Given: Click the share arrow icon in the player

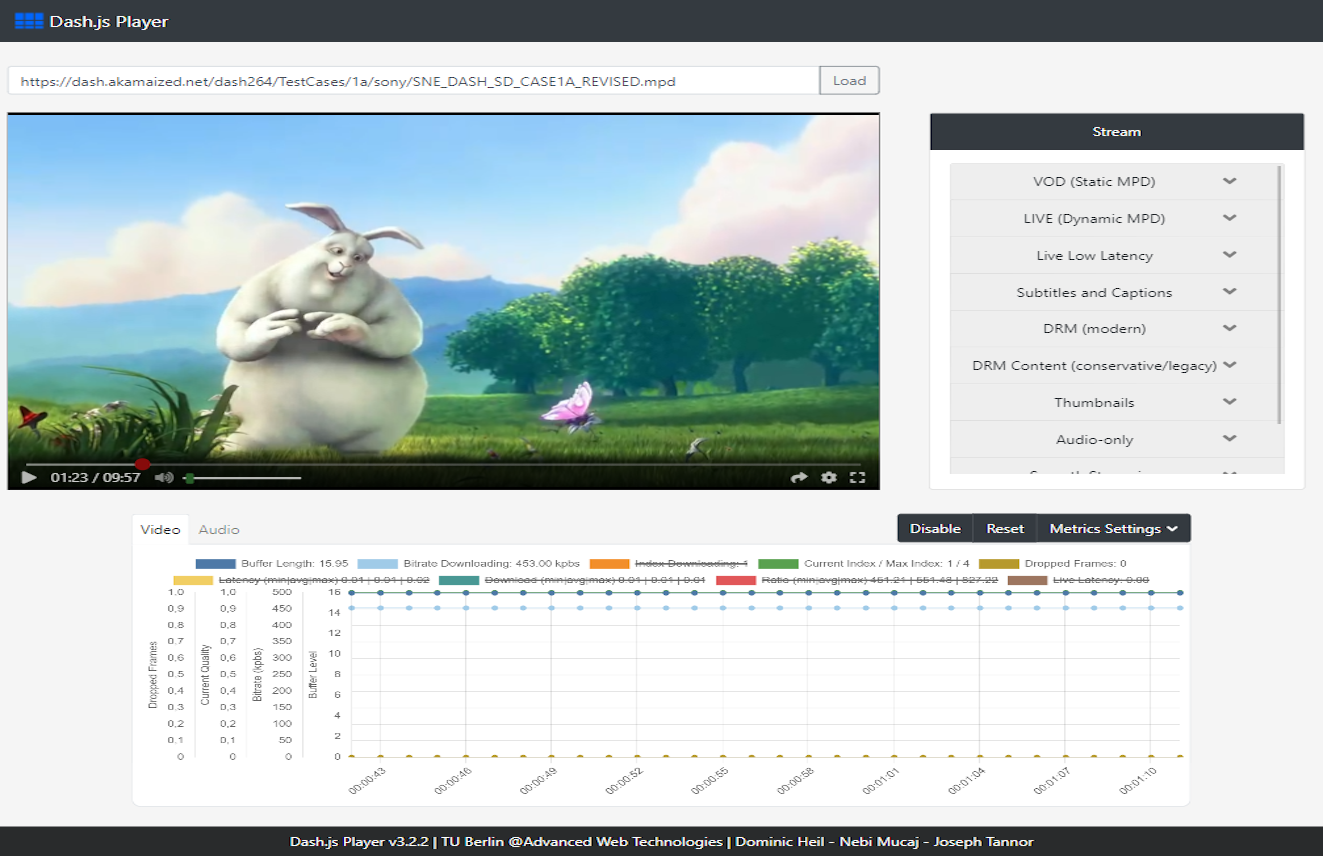Looking at the screenshot, I should point(799,478).
